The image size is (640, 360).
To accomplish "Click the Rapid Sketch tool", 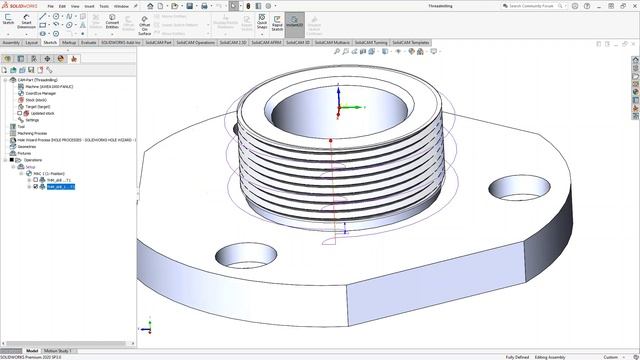I will coord(277,23).
